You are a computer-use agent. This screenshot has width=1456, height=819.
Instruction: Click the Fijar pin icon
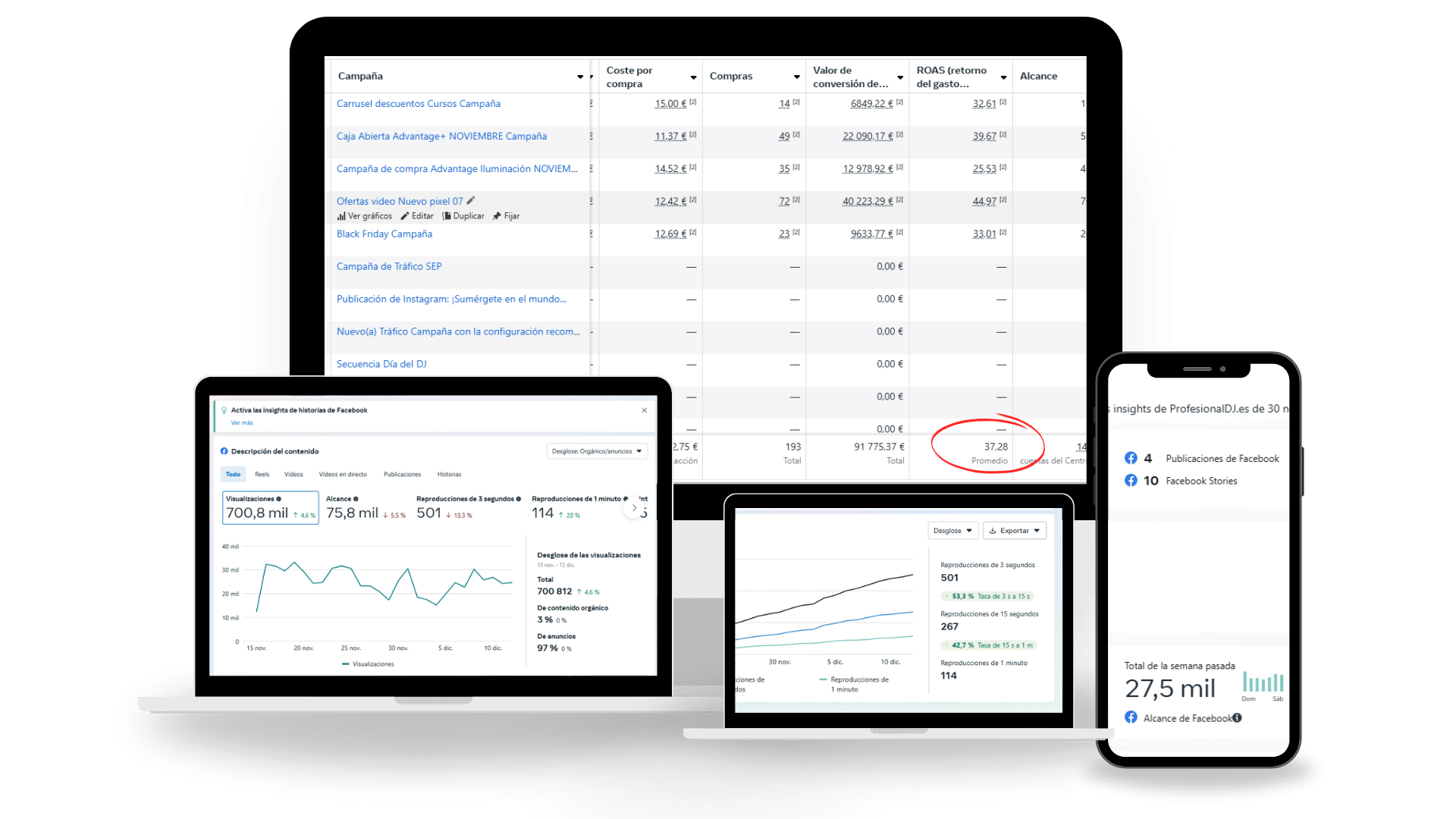click(497, 216)
